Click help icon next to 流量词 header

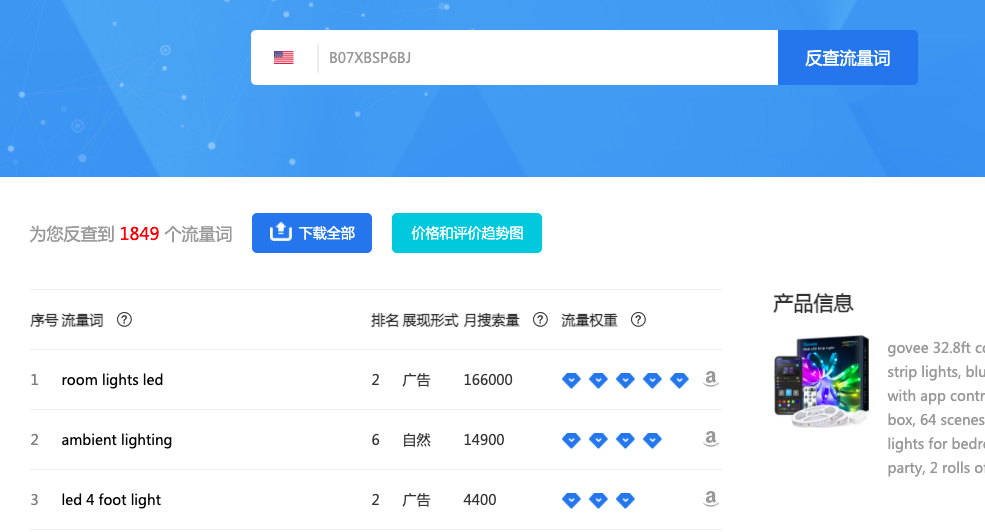point(125,320)
